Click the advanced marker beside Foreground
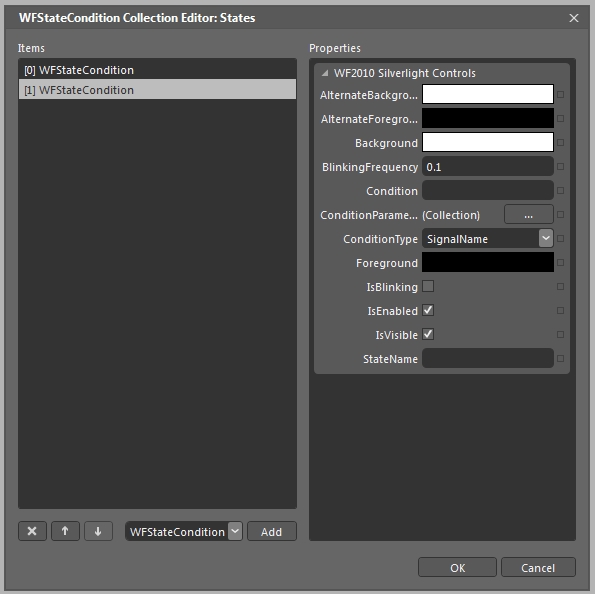Image resolution: width=595 pixels, height=594 pixels. tap(560, 262)
